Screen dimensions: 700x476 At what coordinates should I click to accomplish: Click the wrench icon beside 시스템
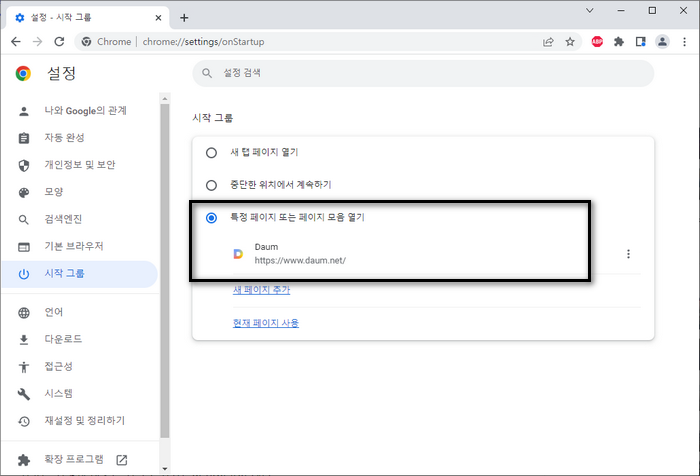pos(24,394)
